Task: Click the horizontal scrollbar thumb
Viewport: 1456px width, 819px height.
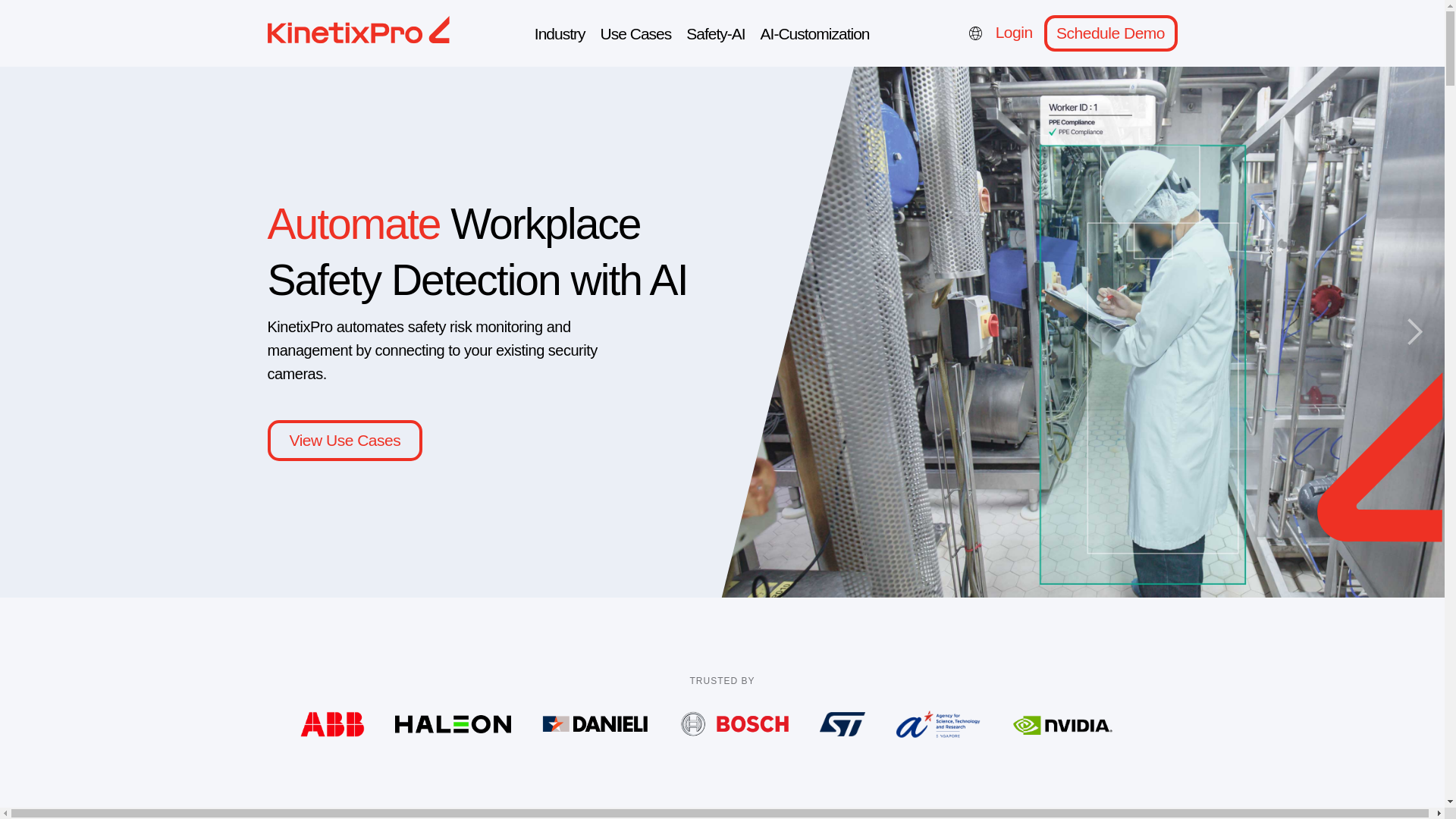Action: click(720, 814)
